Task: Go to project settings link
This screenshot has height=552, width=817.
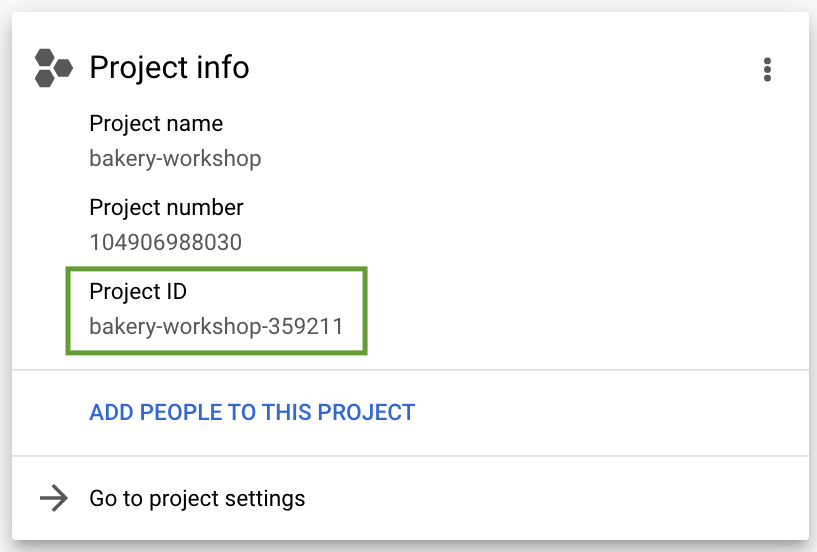Action: point(197,499)
